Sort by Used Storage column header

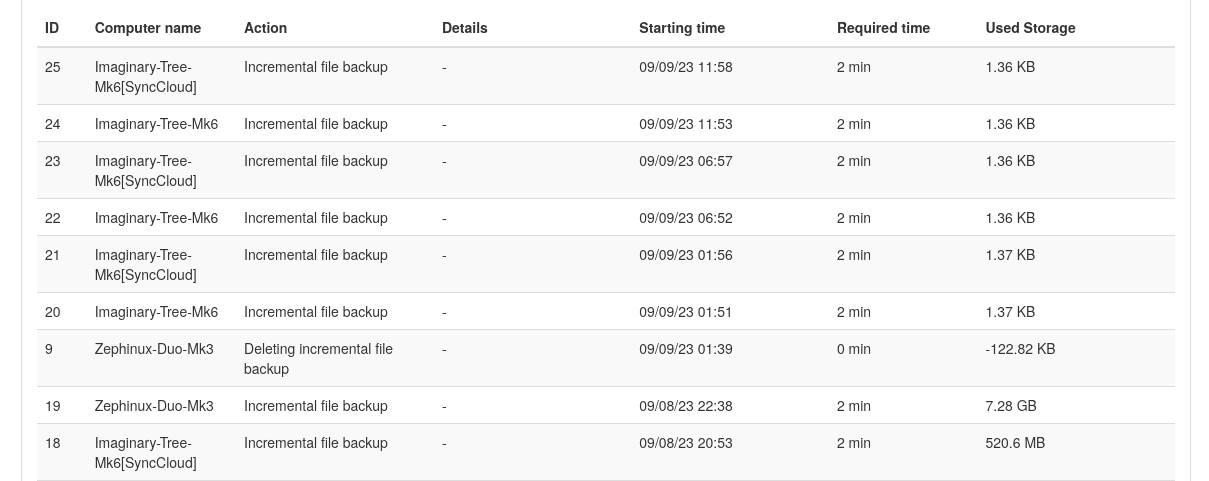point(1030,28)
